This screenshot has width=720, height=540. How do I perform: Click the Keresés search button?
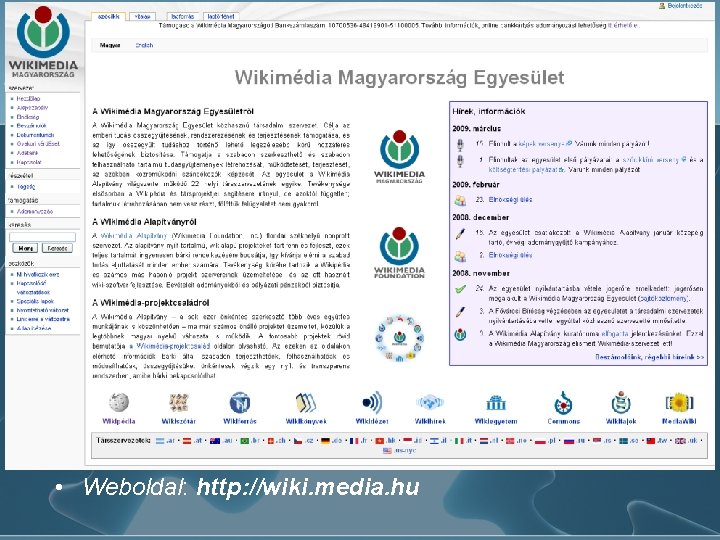click(x=57, y=248)
